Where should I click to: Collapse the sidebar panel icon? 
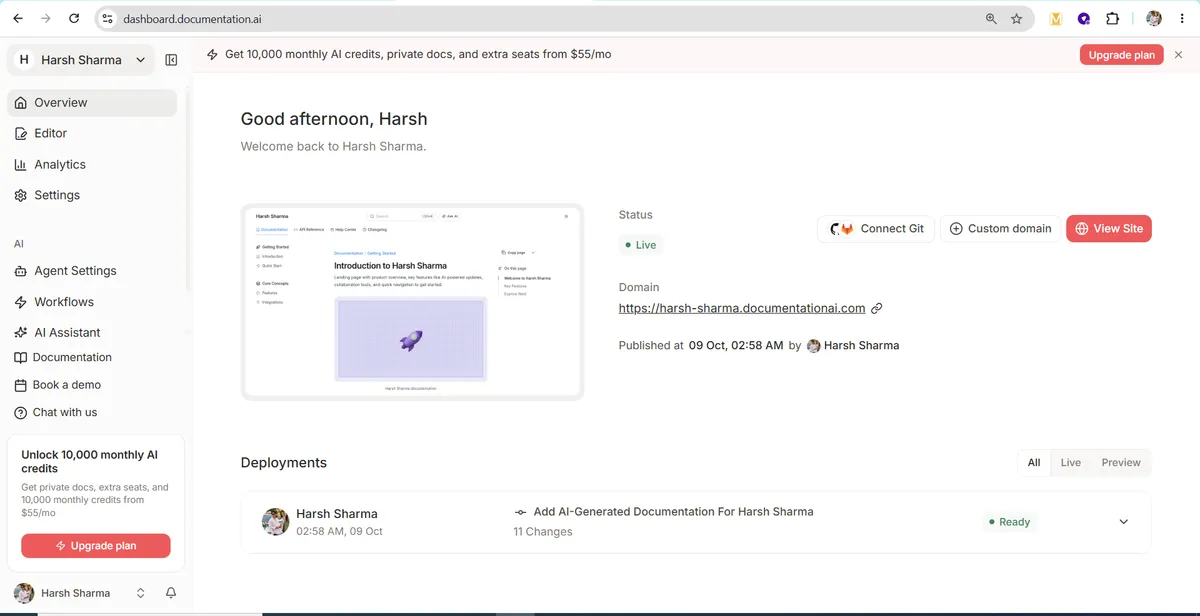(x=171, y=60)
